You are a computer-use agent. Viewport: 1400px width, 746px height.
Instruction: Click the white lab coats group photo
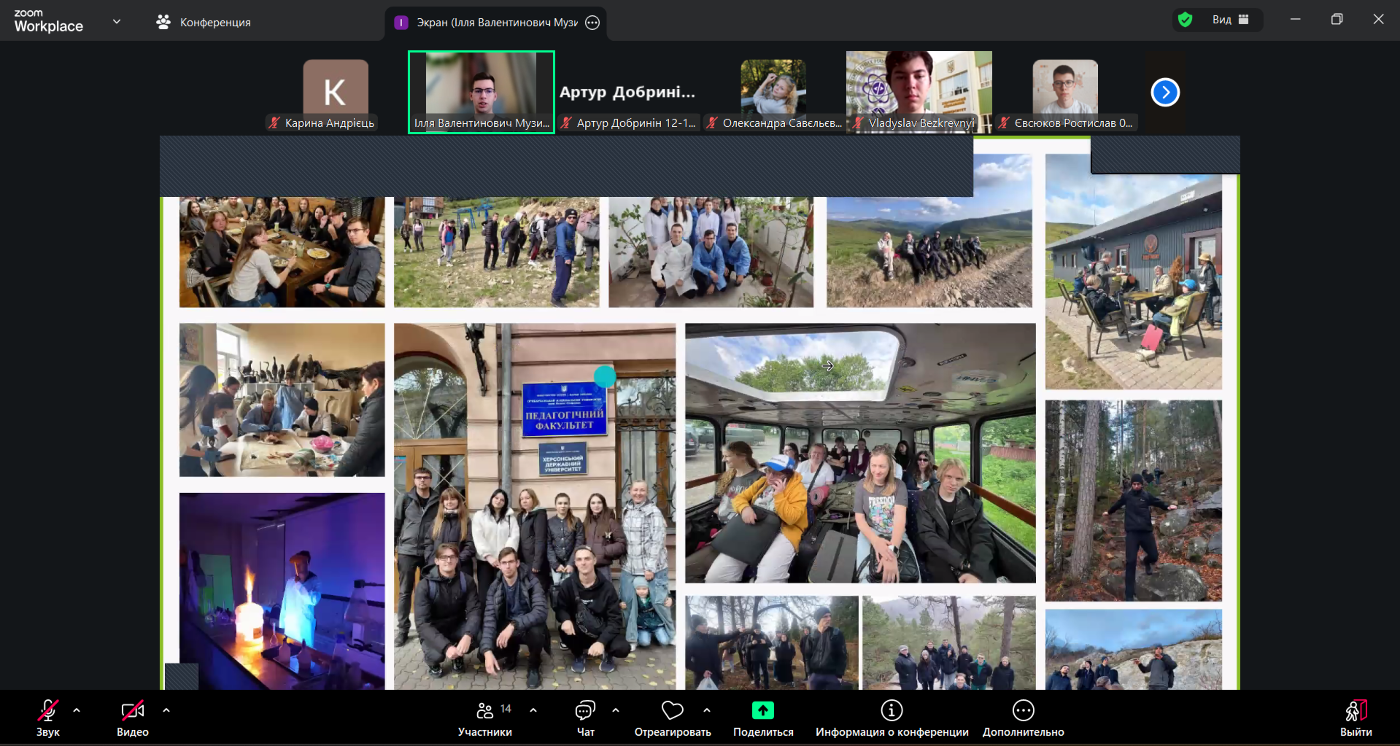pos(713,252)
